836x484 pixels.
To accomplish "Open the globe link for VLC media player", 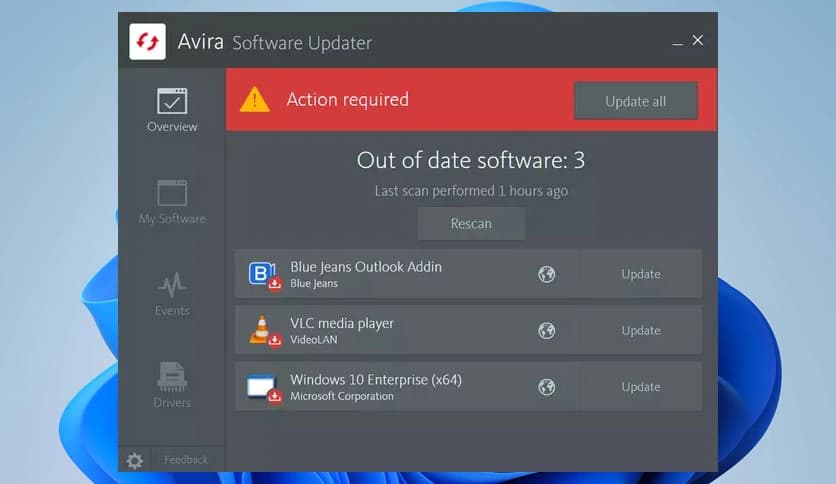I will [x=546, y=330].
